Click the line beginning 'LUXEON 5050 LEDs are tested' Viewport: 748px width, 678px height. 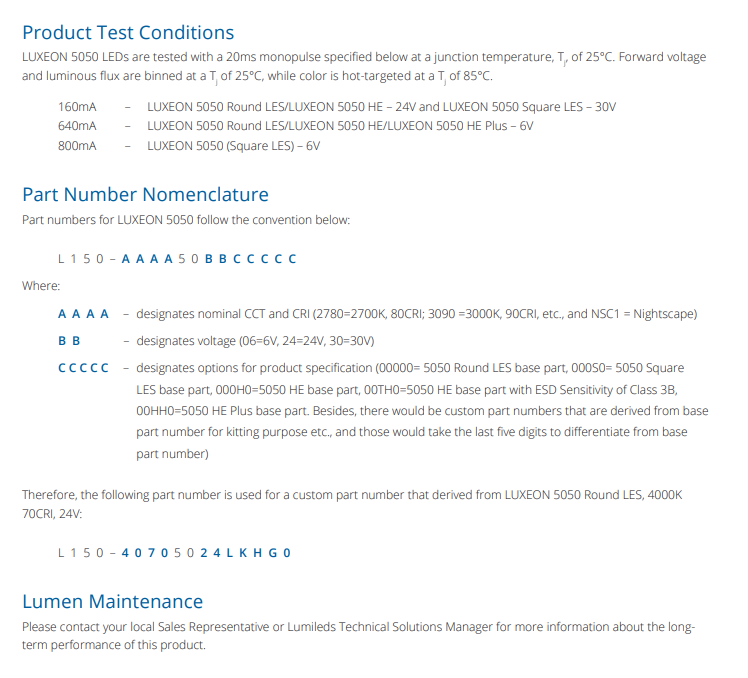pos(363,57)
